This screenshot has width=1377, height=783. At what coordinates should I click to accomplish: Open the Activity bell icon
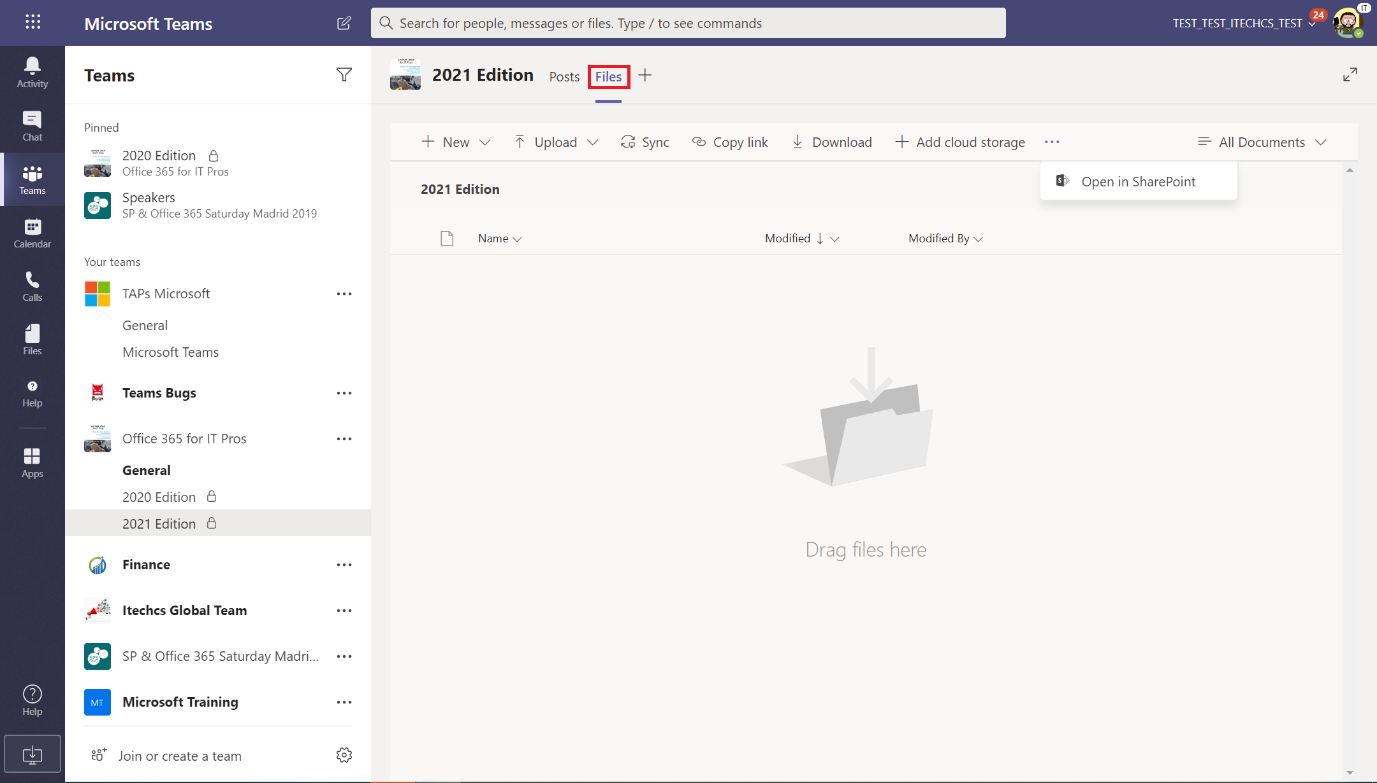point(32,71)
